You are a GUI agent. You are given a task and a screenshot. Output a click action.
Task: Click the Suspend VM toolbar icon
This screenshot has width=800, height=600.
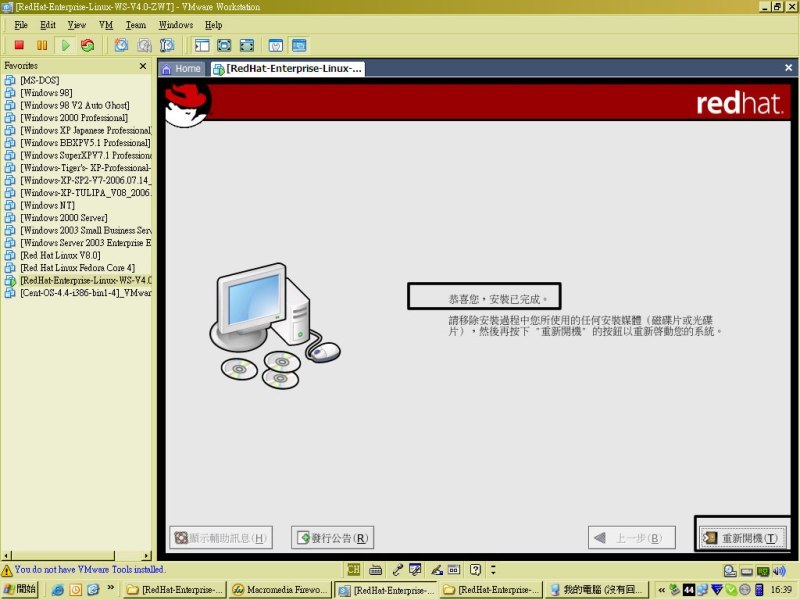(42, 45)
